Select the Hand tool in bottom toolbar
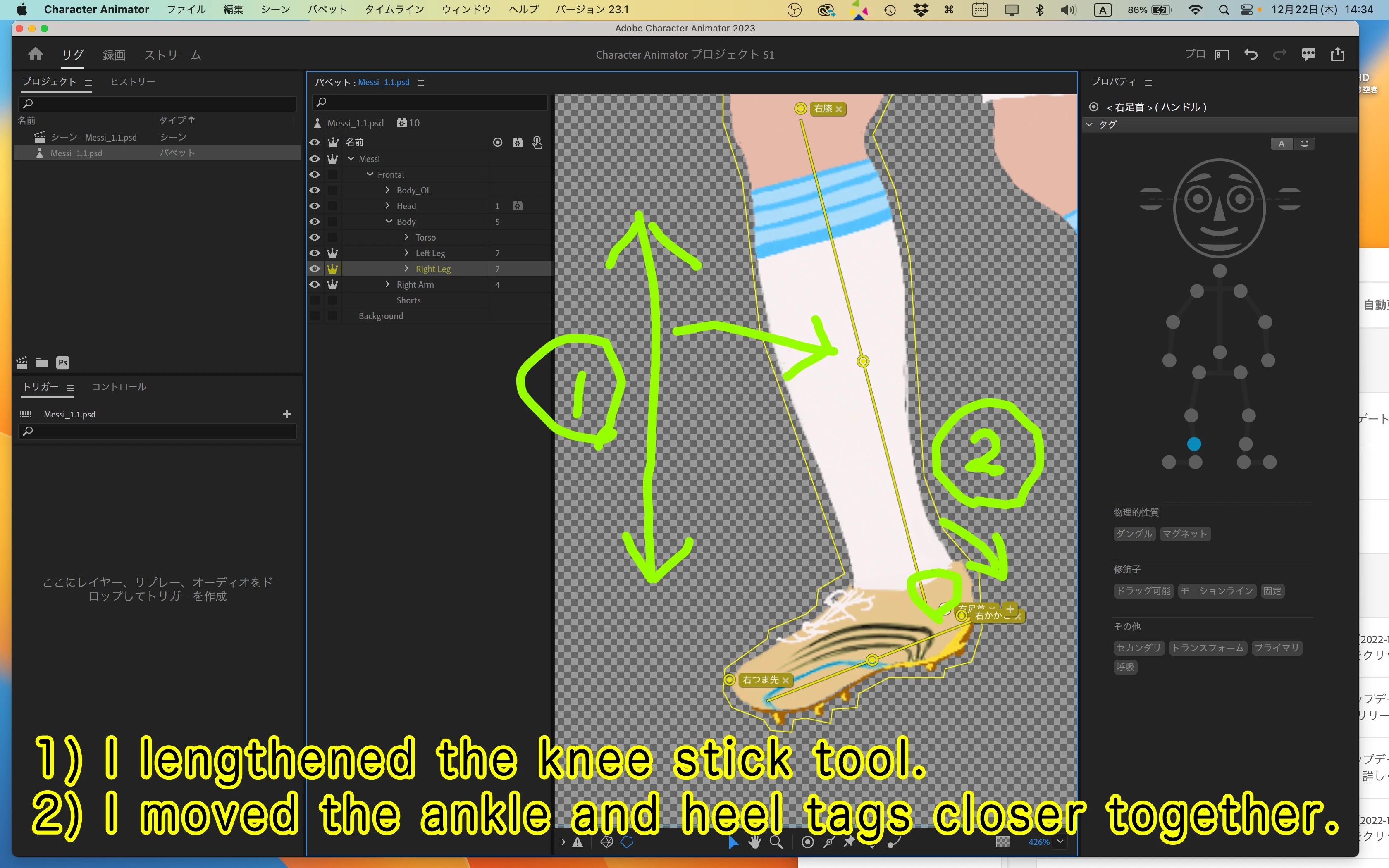 click(754, 842)
